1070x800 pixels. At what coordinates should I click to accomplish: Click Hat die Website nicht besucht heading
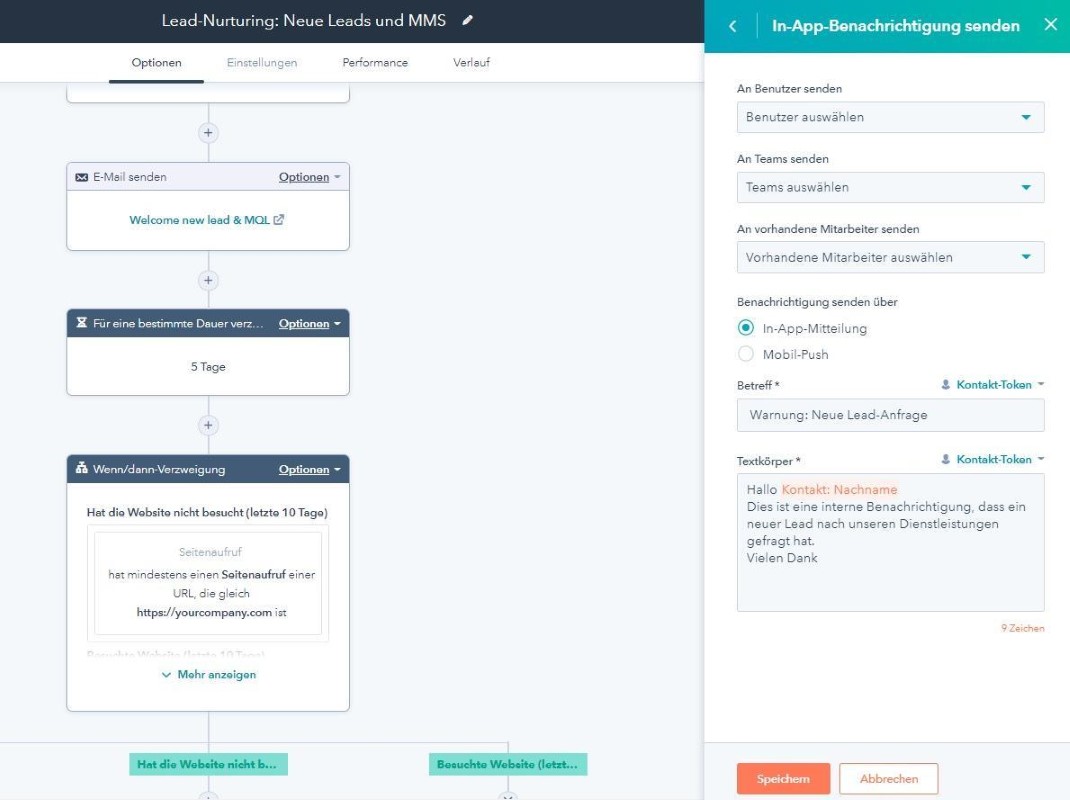(x=207, y=513)
